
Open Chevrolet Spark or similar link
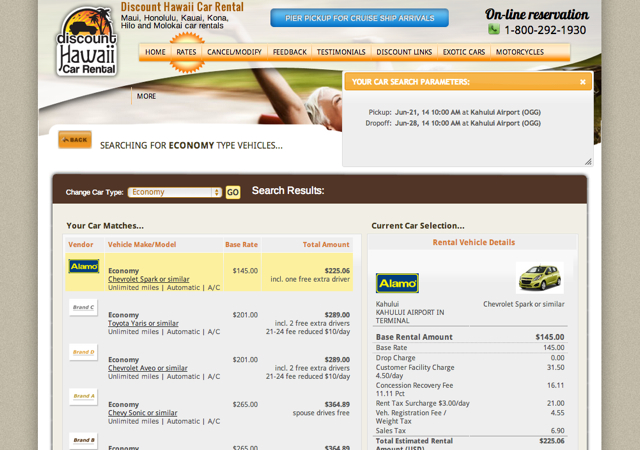point(149,279)
